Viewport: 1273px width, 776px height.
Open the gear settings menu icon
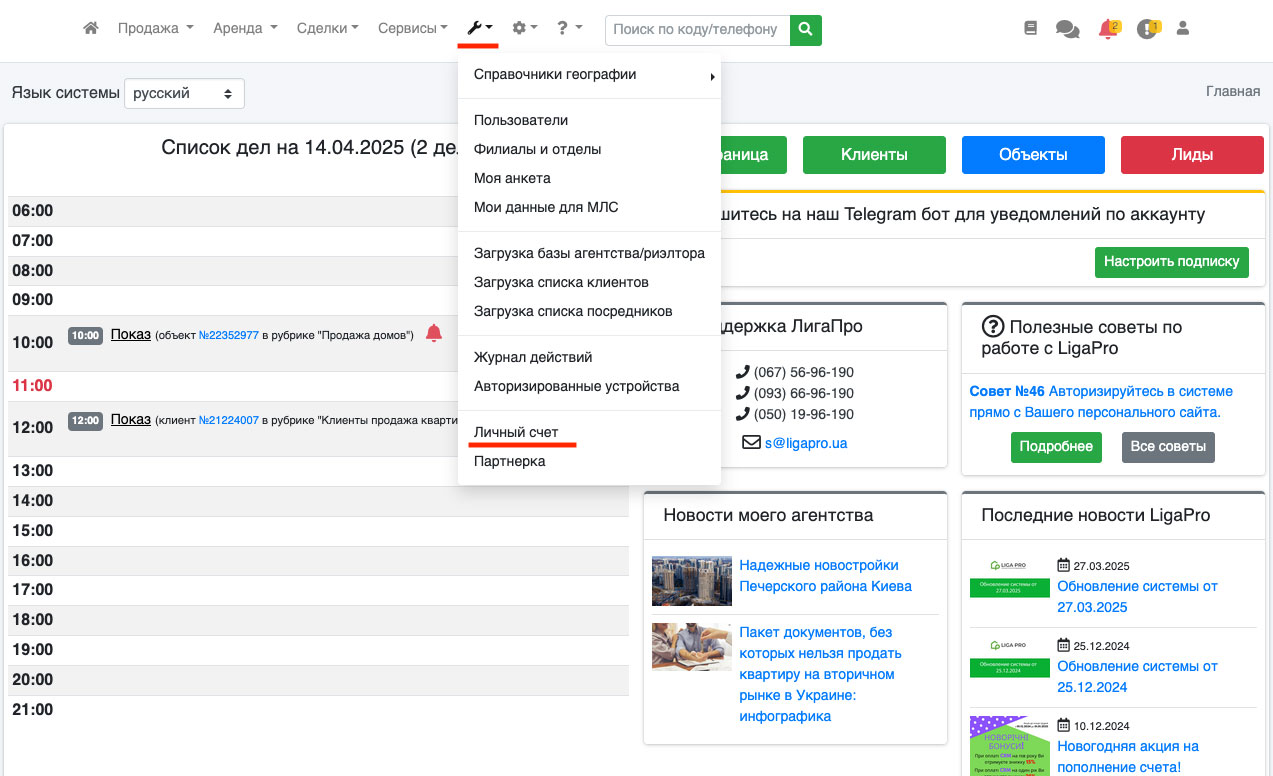tap(524, 29)
